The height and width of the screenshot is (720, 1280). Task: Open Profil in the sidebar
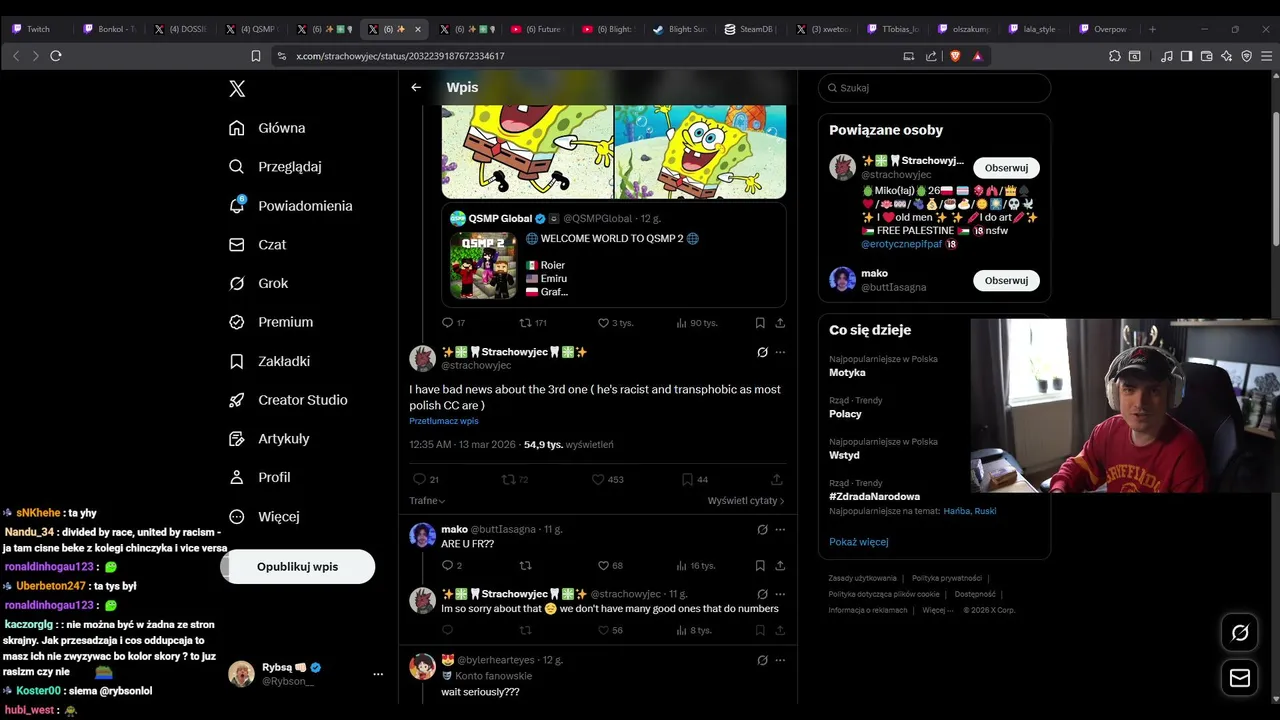[259, 478]
